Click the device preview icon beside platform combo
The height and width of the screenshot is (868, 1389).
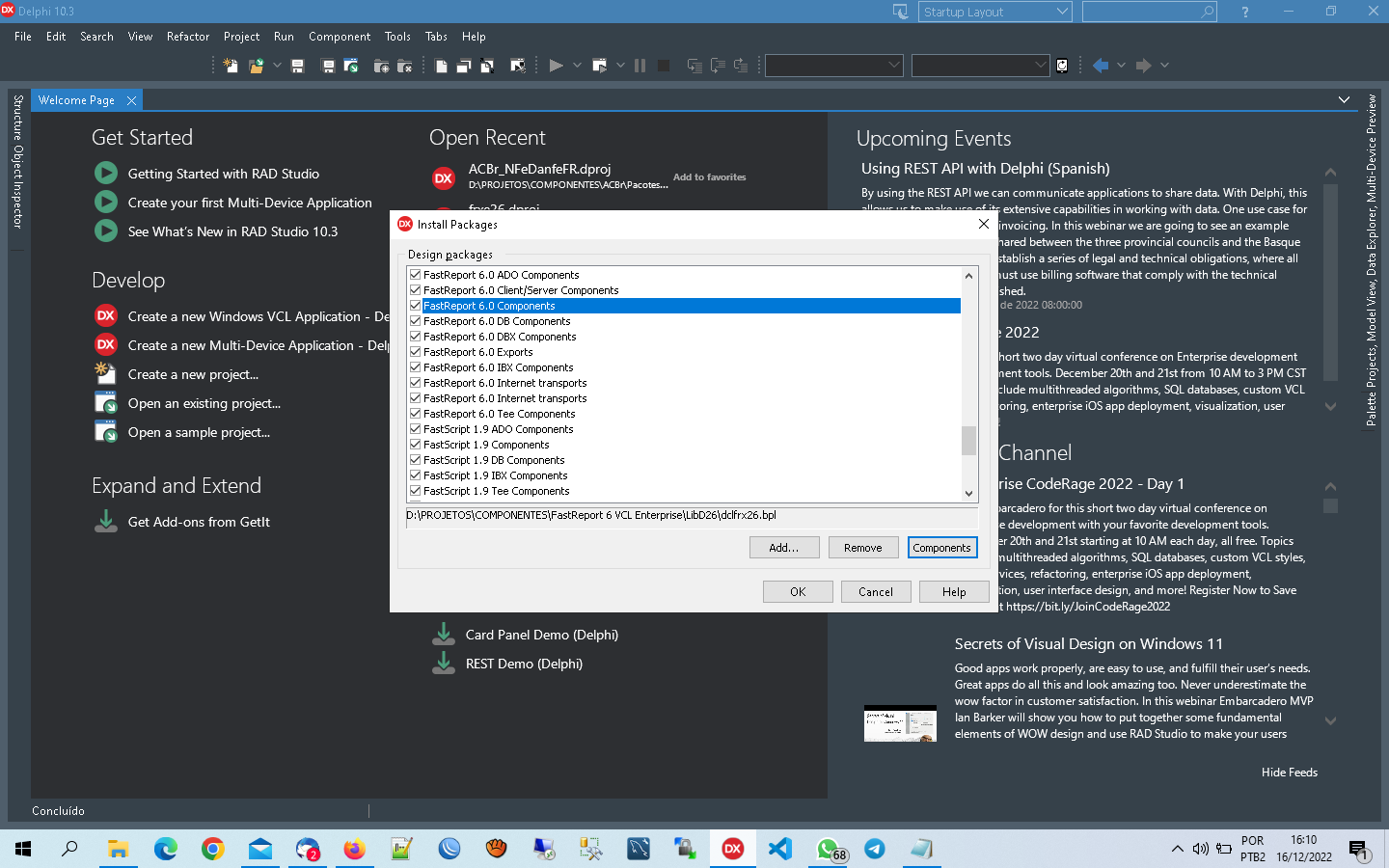tap(1062, 66)
